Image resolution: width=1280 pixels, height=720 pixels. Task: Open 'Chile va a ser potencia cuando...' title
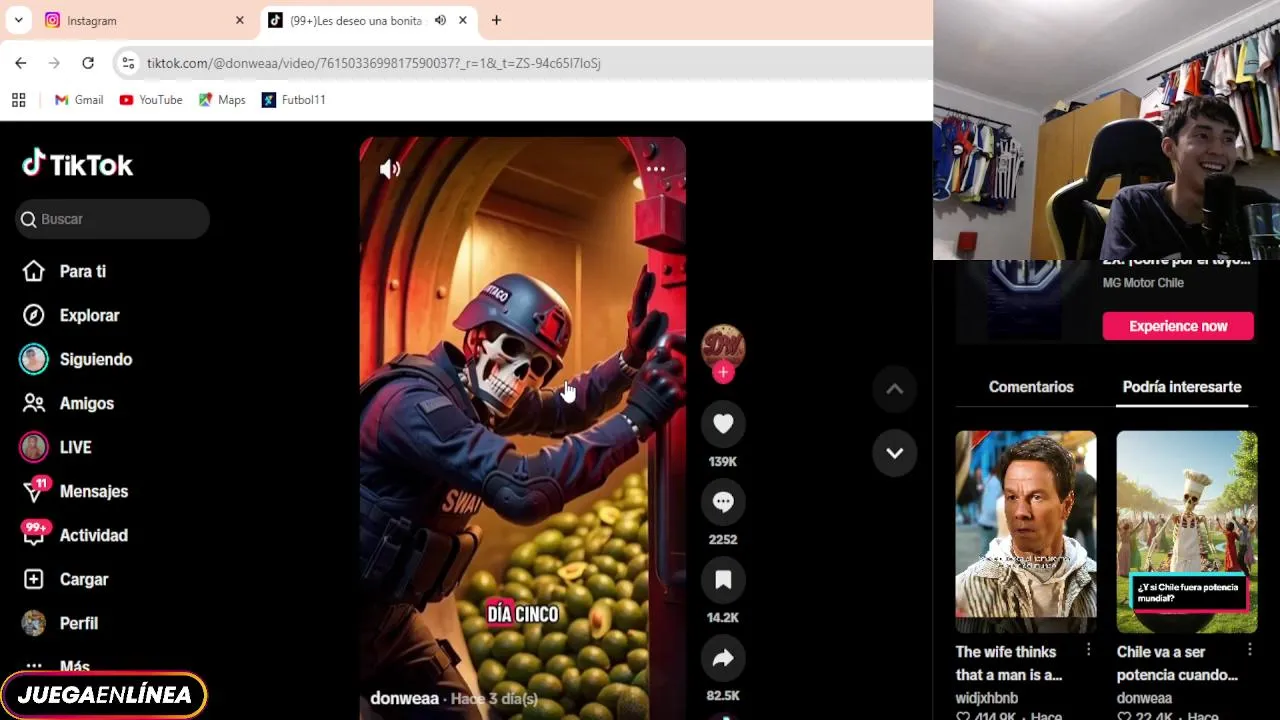click(1177, 663)
